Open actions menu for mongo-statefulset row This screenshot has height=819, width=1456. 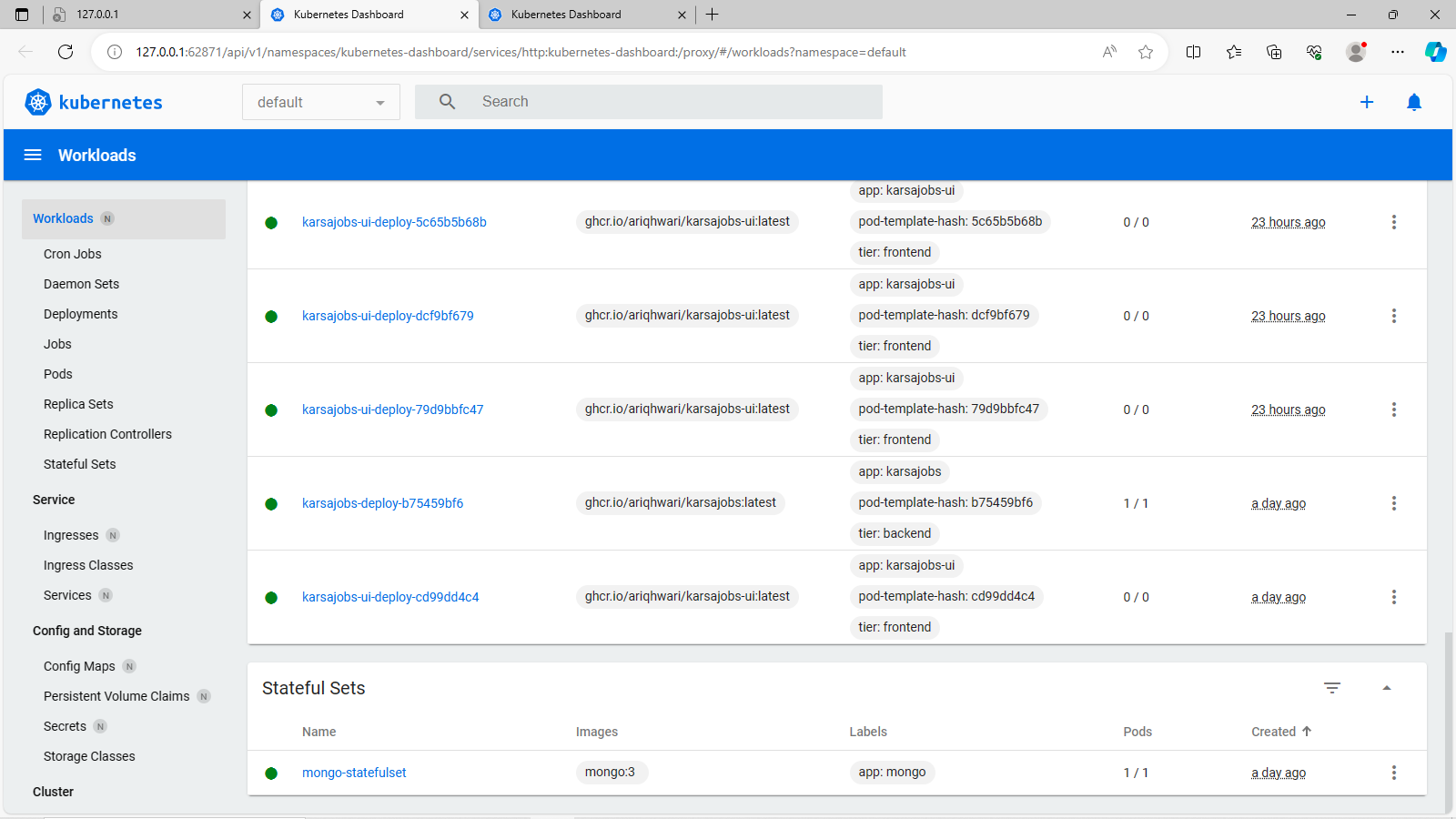[1393, 773]
